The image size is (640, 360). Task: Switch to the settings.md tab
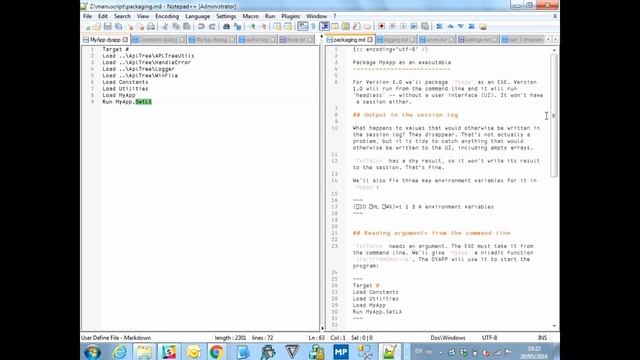tap(478, 40)
